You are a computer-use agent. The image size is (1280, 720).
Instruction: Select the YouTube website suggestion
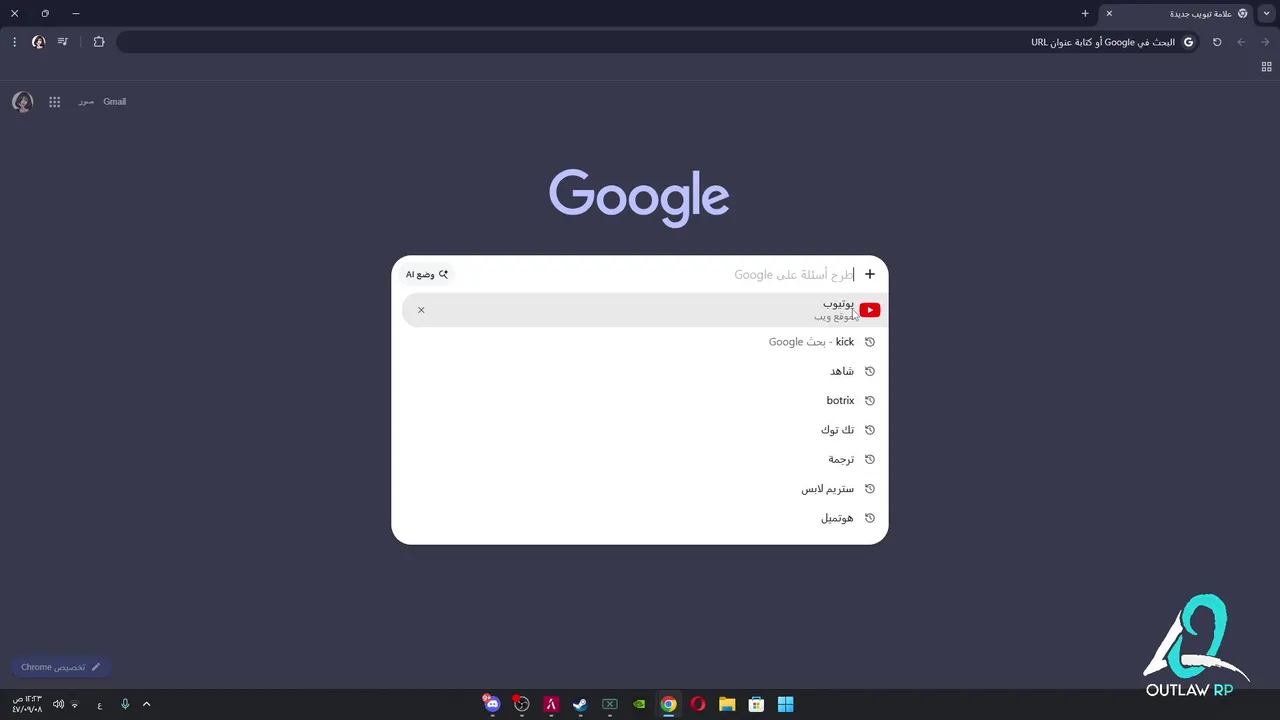[645, 310]
